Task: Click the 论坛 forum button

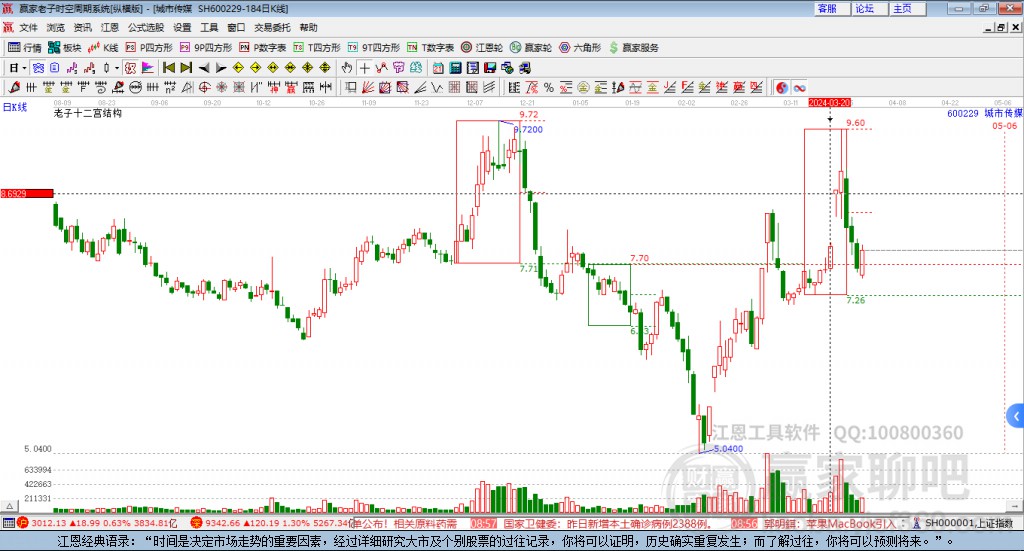Action: point(869,8)
